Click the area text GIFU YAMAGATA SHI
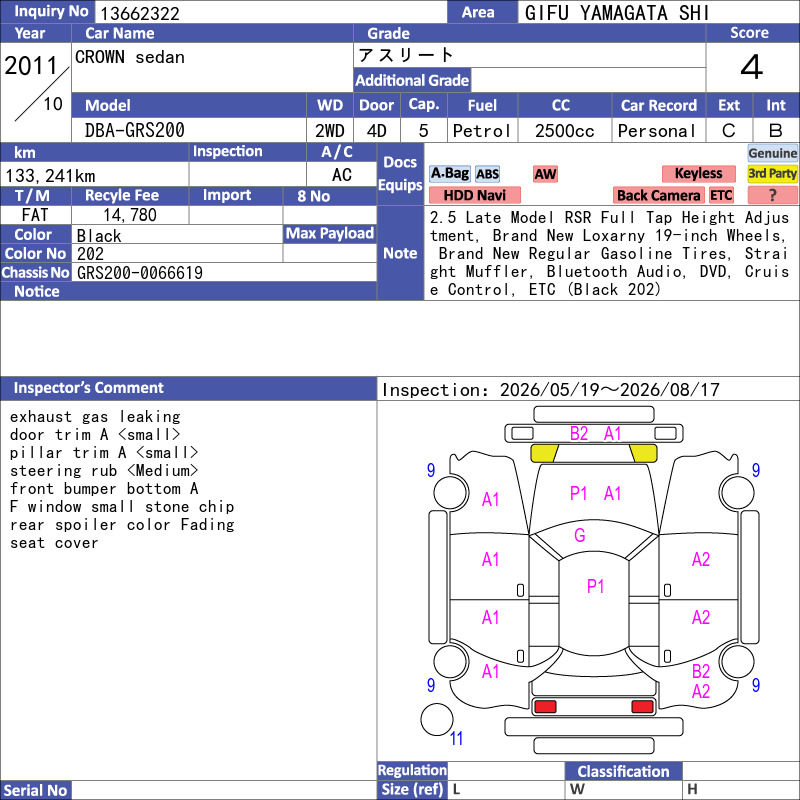 coord(617,13)
